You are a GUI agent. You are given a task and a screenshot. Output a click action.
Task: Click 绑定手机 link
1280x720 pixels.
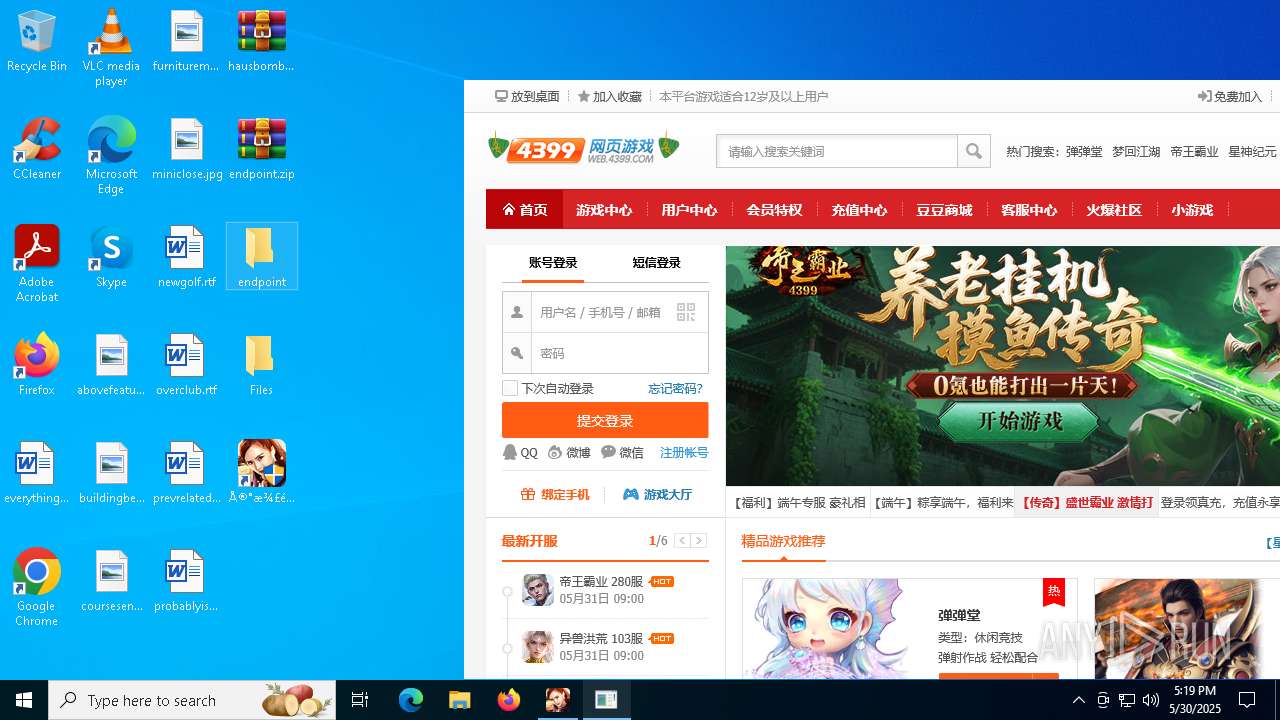555,494
